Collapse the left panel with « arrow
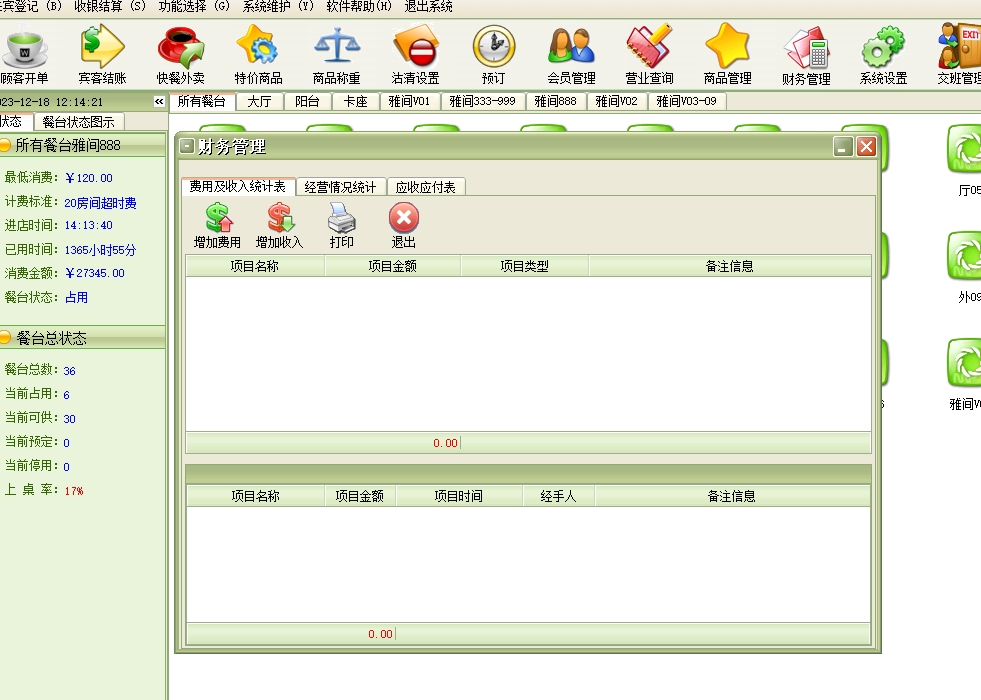The width and height of the screenshot is (981, 700). (x=158, y=102)
